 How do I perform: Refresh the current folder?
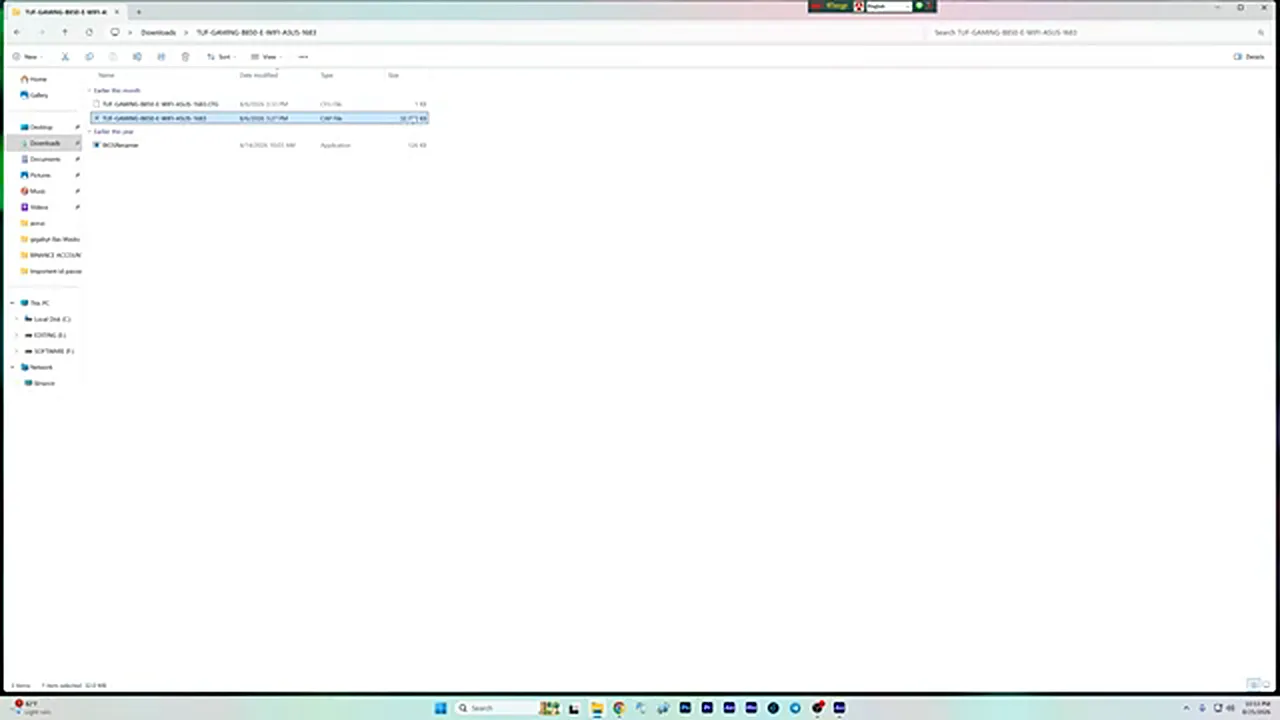pos(89,32)
